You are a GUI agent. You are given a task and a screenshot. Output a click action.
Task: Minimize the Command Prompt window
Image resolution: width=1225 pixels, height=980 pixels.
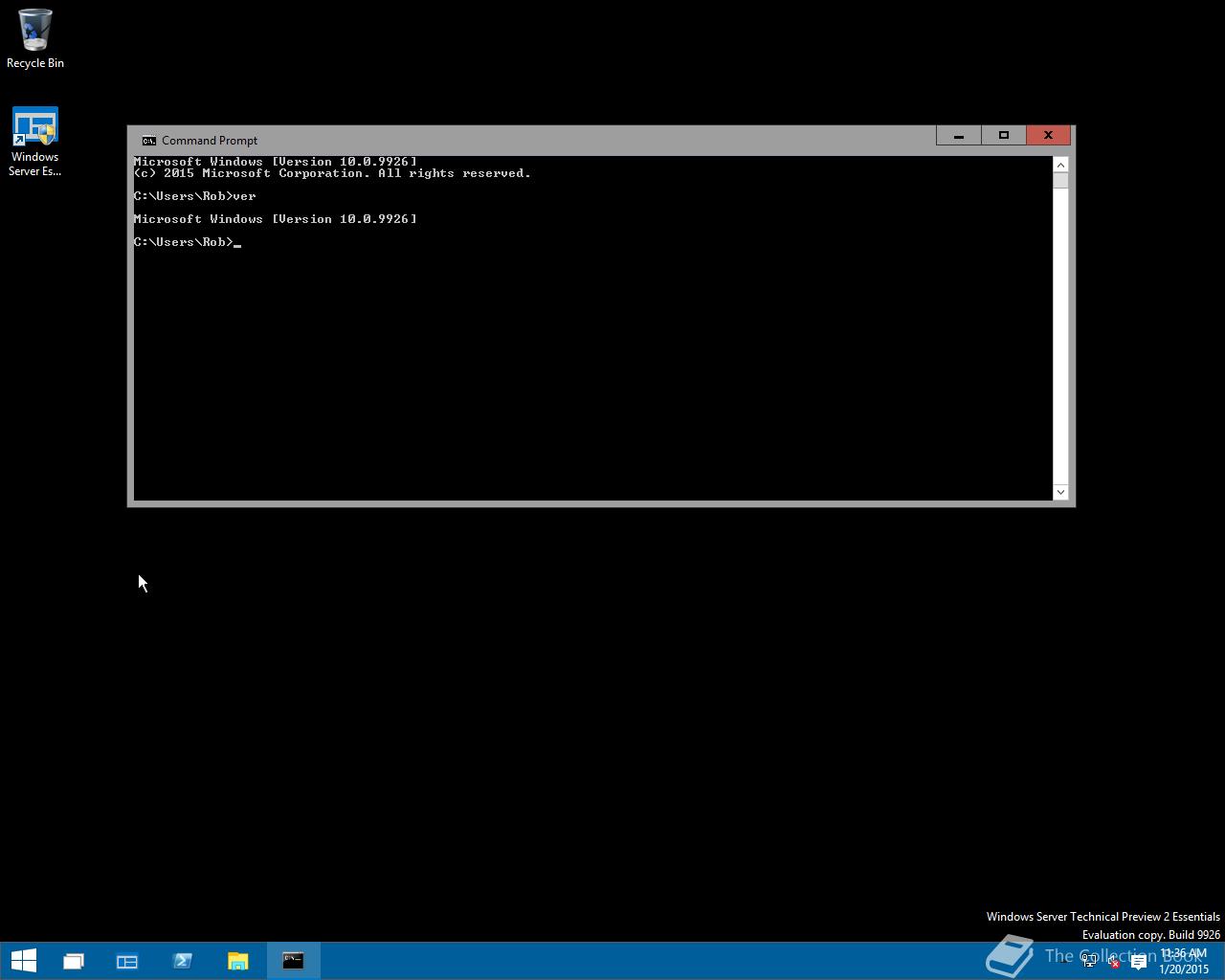coord(959,136)
